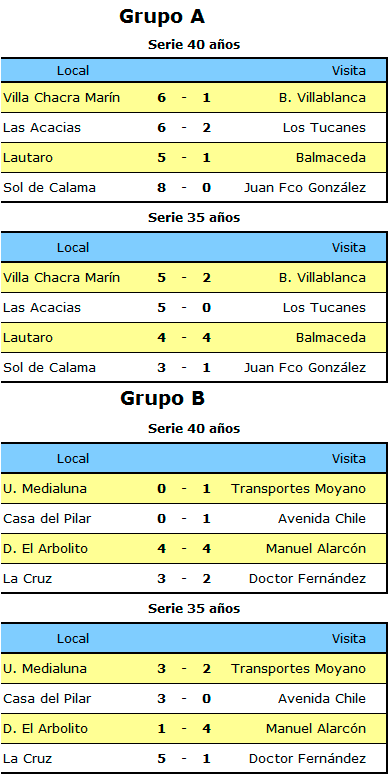This screenshot has height=774, width=388.
Task: Click the Grupo B heading
Action: (x=162, y=398)
